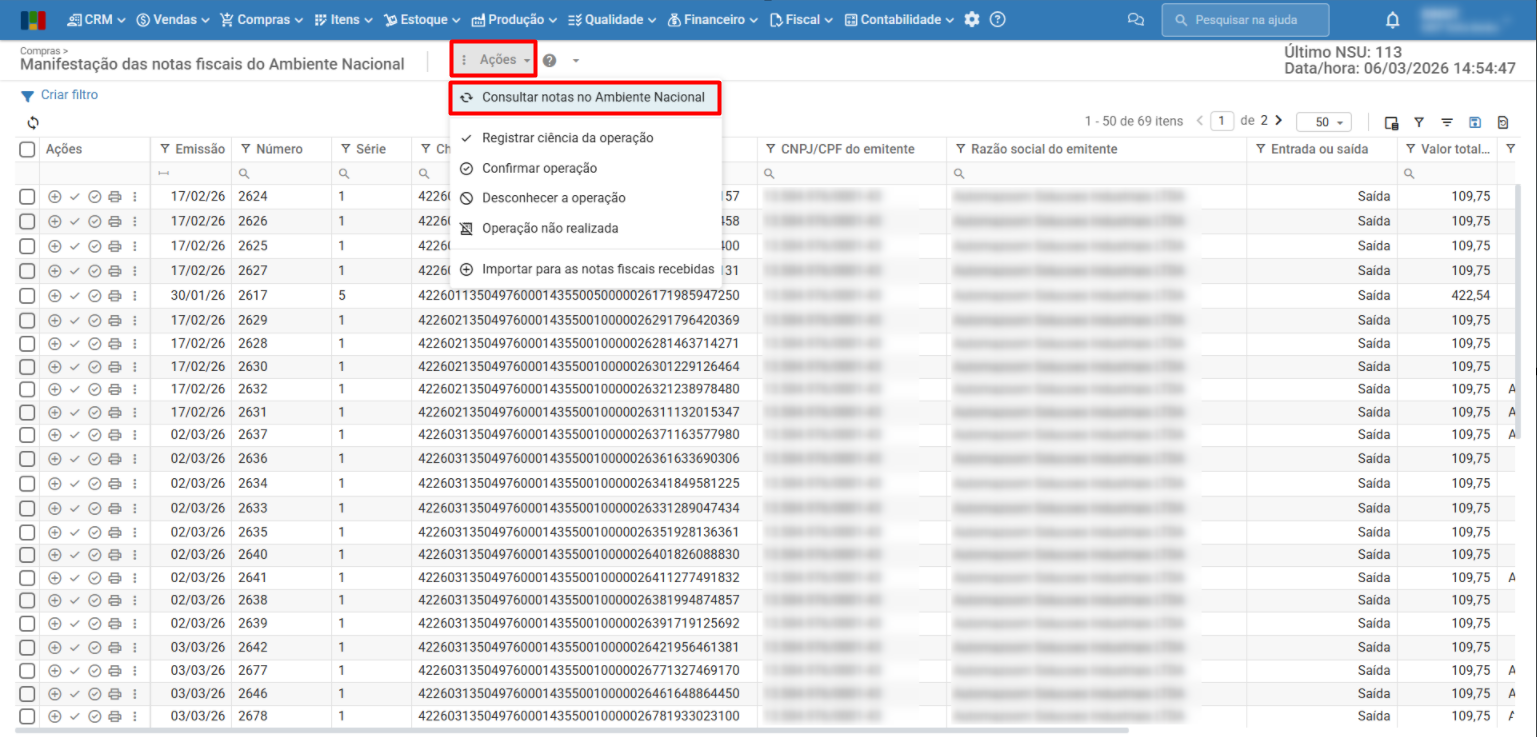The width and height of the screenshot is (1537, 737).
Task: Select Consultar notas no Ambiente Nacional
Action: point(585,98)
